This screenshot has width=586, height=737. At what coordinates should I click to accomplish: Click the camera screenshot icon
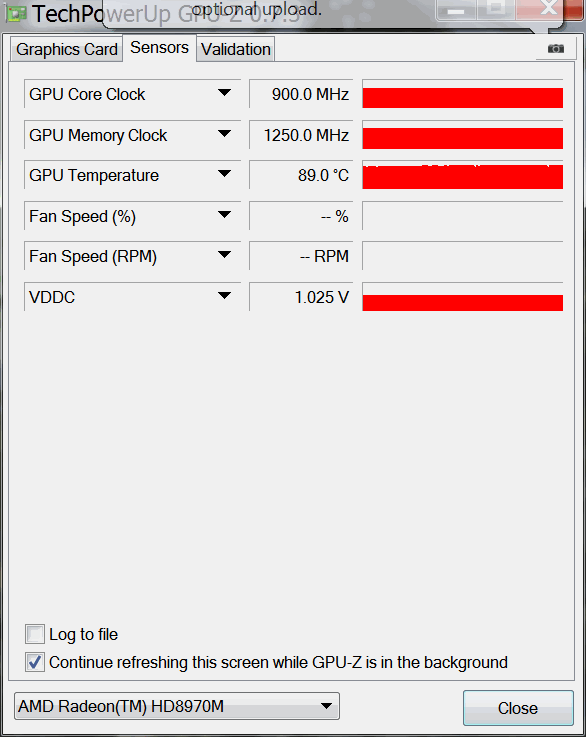coord(555,49)
